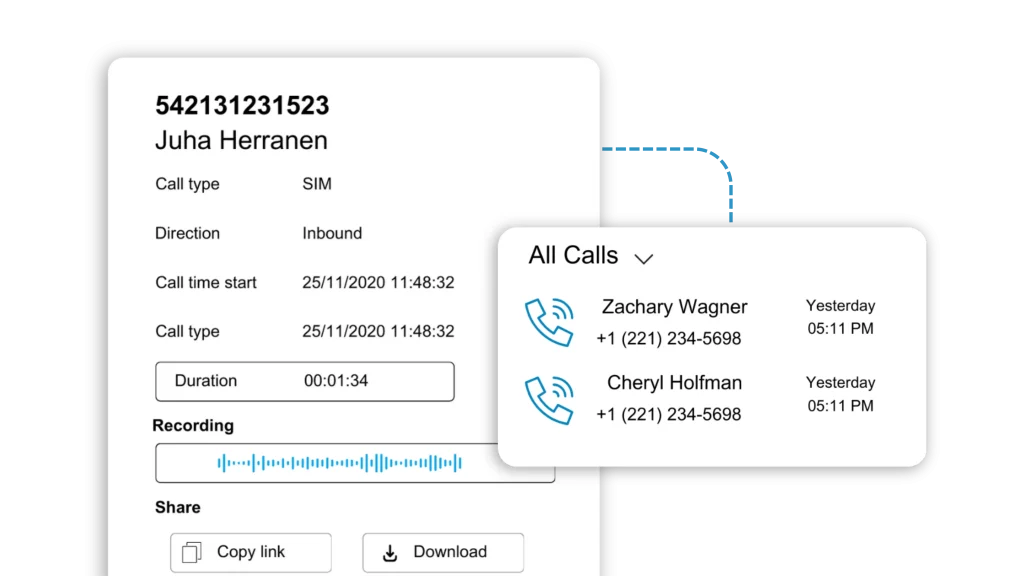Select the copy icon in Copy link button

click(x=192, y=552)
